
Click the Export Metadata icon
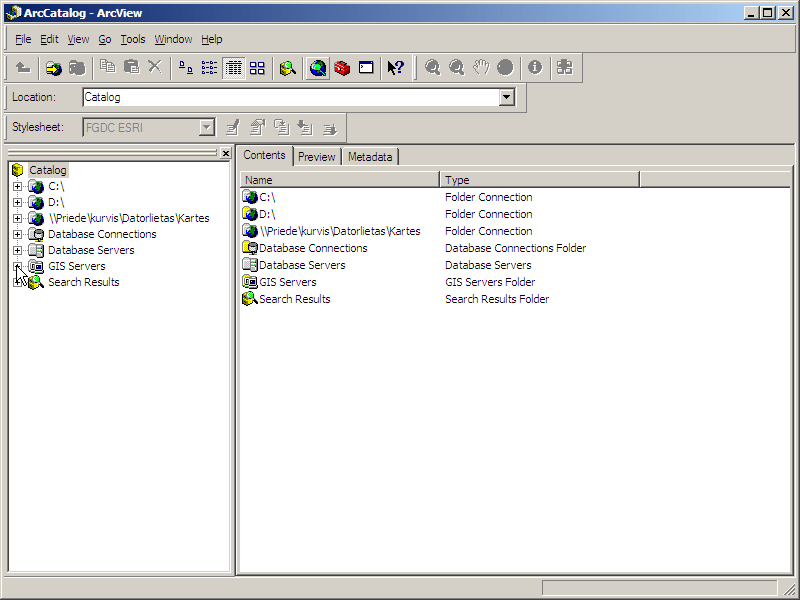click(330, 128)
